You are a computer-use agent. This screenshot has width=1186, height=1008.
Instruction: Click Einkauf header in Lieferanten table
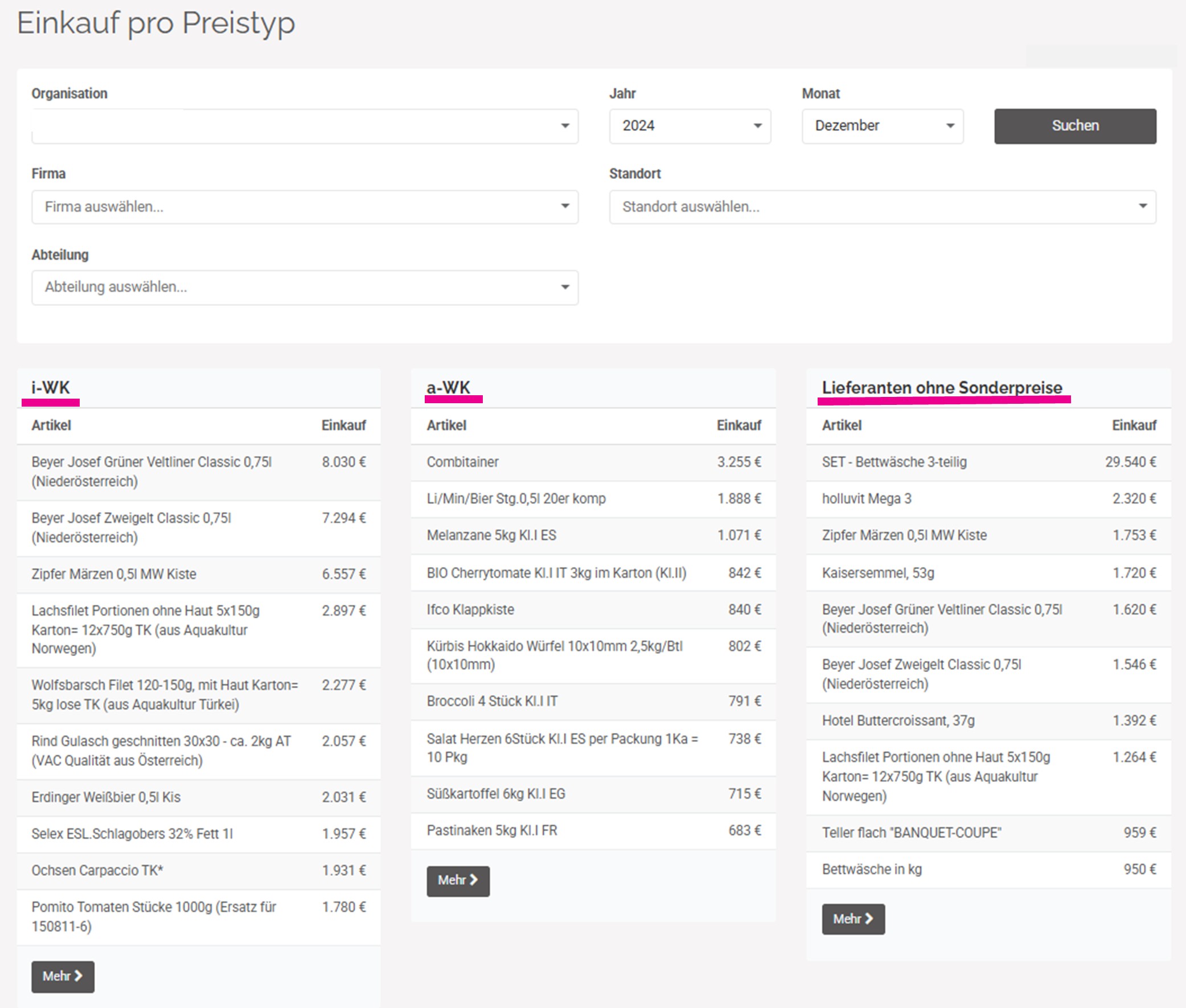1134,426
